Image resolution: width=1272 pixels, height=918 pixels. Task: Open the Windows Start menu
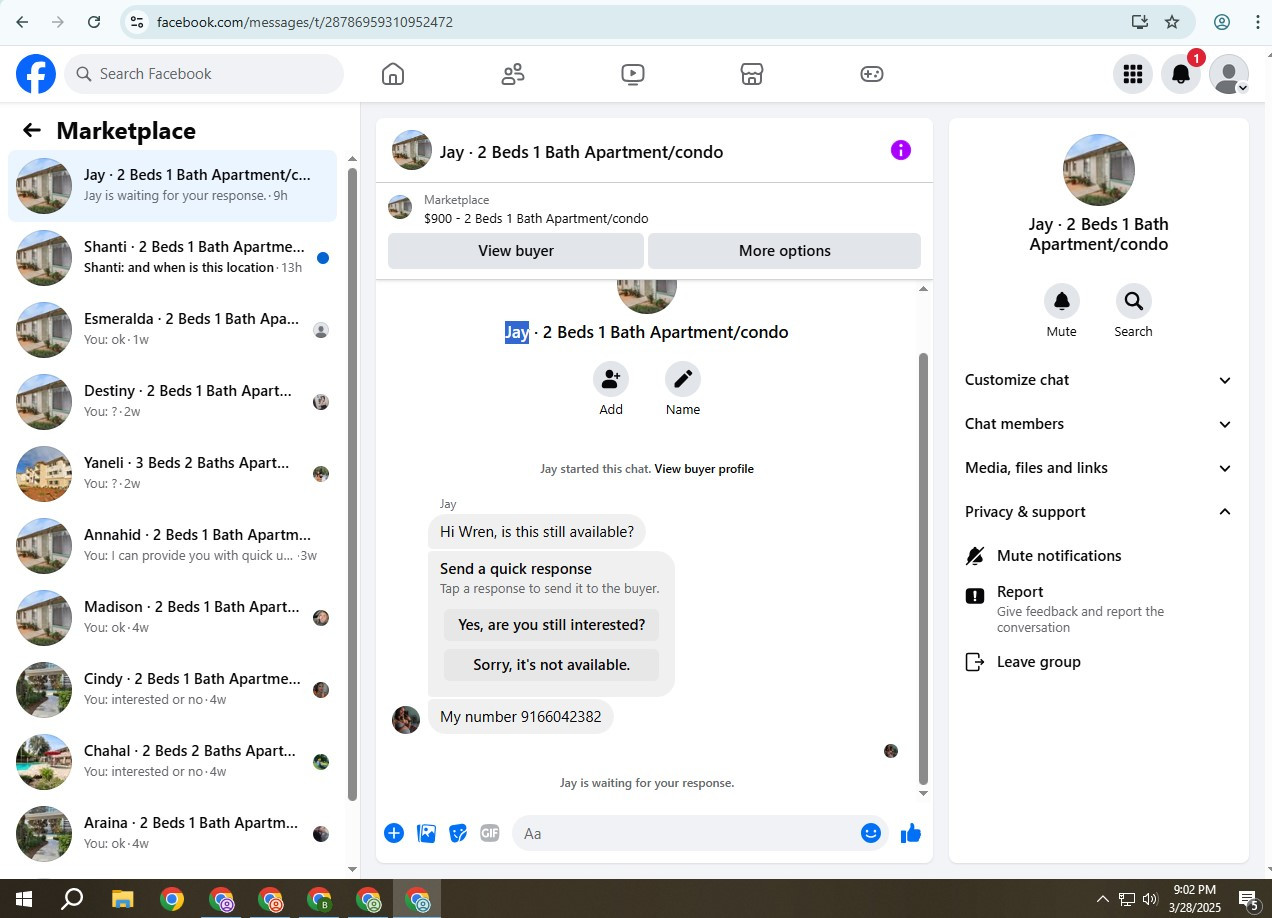tap(23, 898)
